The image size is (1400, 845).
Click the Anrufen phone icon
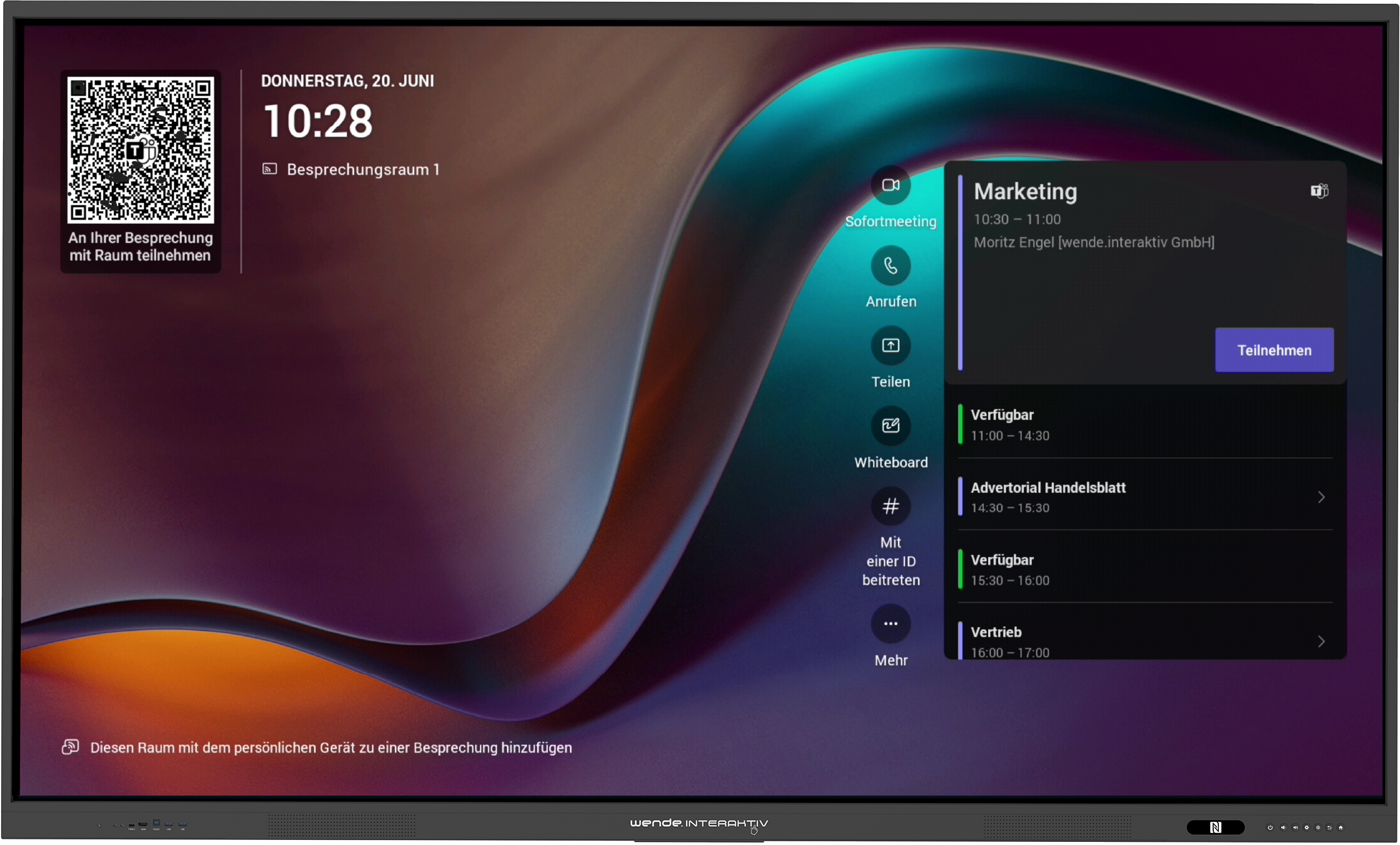890,266
